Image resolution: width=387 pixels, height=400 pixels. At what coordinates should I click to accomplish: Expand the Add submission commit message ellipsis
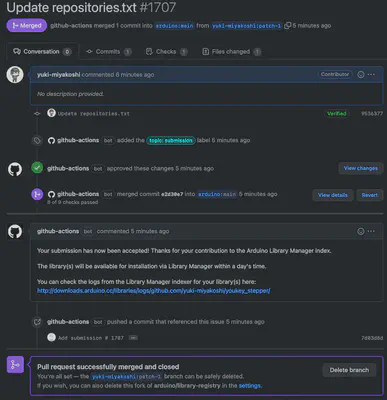click(133, 338)
